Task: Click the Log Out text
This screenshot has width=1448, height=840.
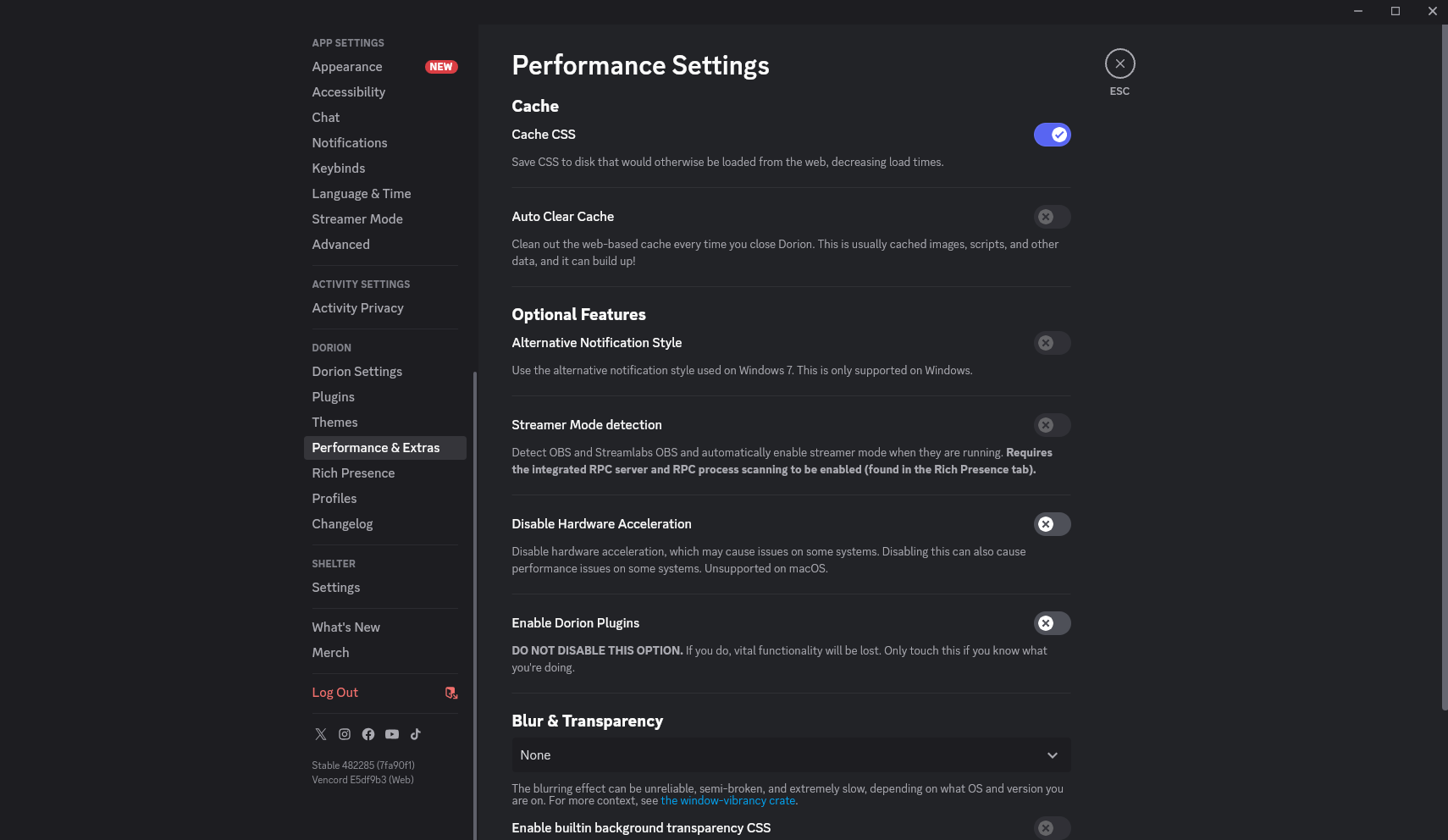Action: pyautogui.click(x=335, y=693)
